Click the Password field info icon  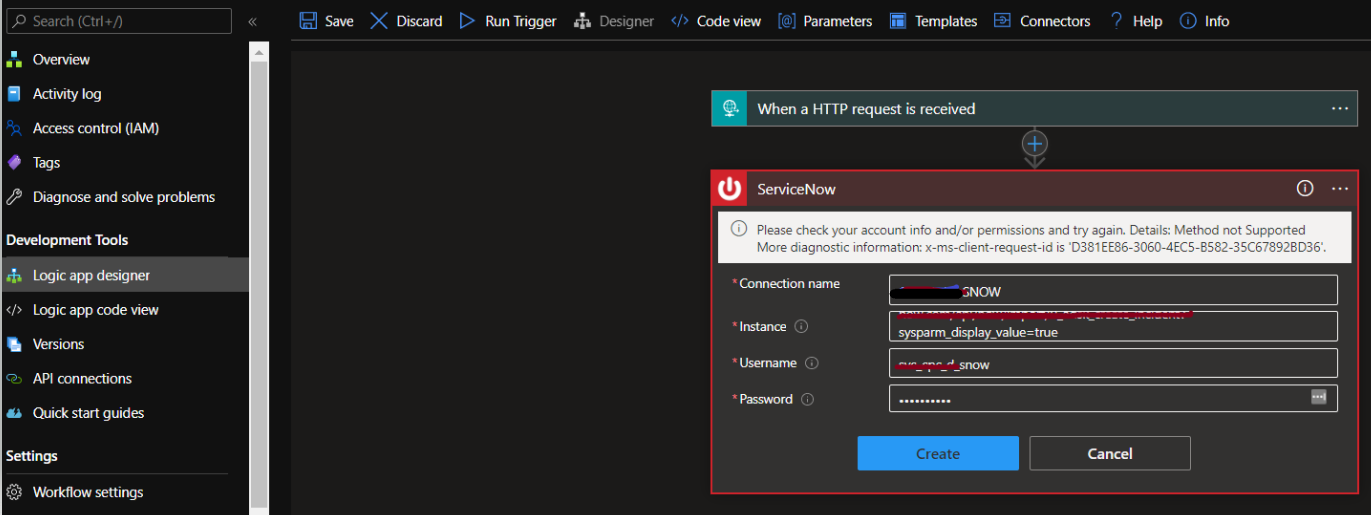click(x=807, y=399)
